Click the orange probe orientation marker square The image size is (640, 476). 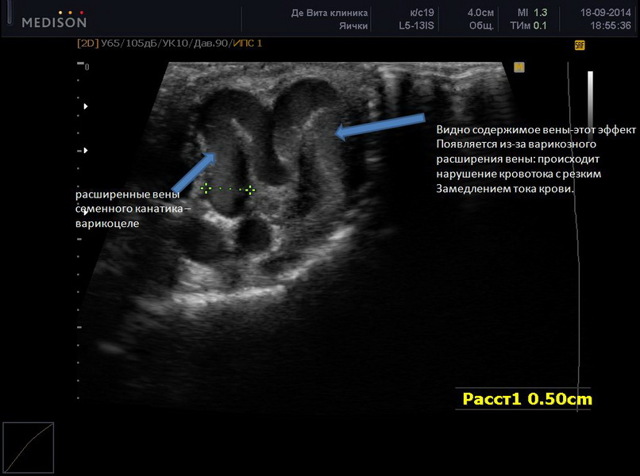point(519,67)
